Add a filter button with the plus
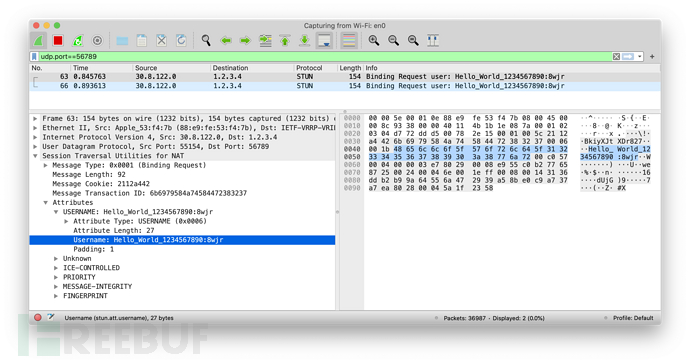This screenshot has height=363, width=690. coord(652,56)
